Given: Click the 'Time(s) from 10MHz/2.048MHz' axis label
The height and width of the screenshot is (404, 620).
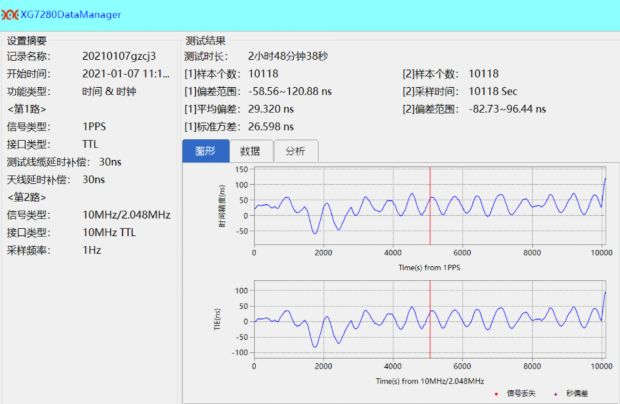Looking at the screenshot, I should (x=429, y=381).
